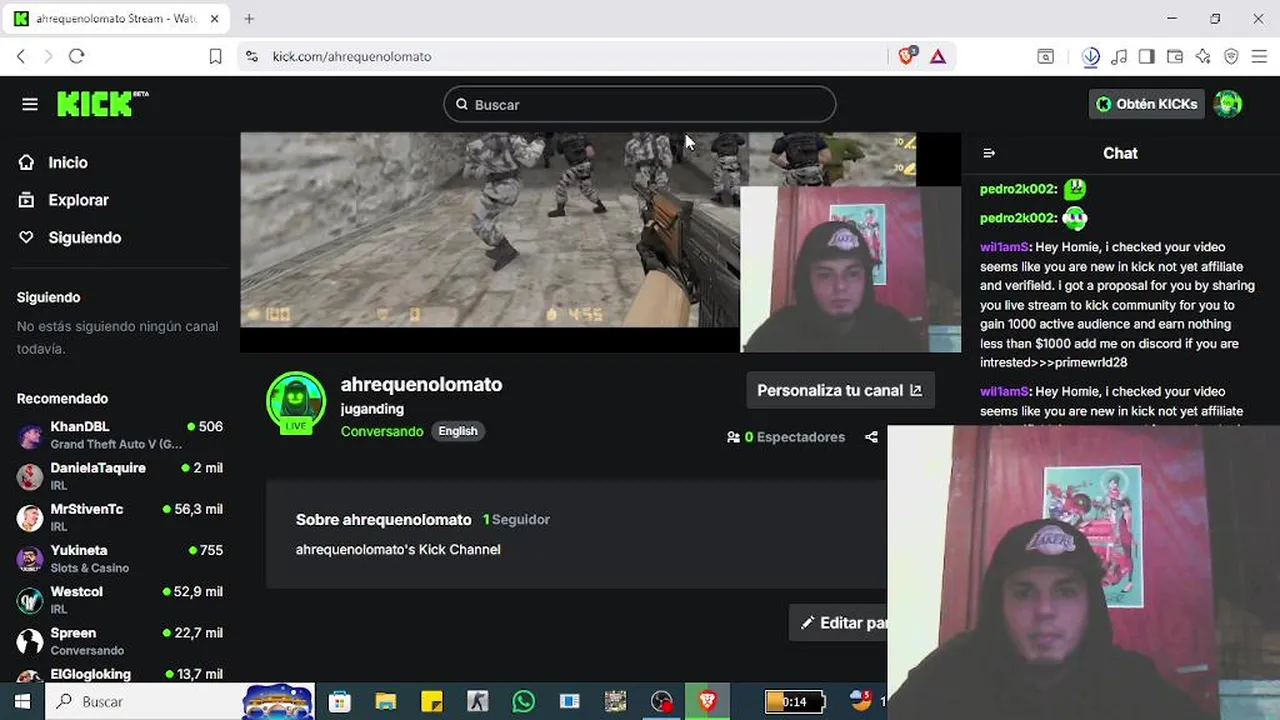Open the Brave Wallet icon
Image resolution: width=1280 pixels, height=720 pixels.
click(1175, 56)
